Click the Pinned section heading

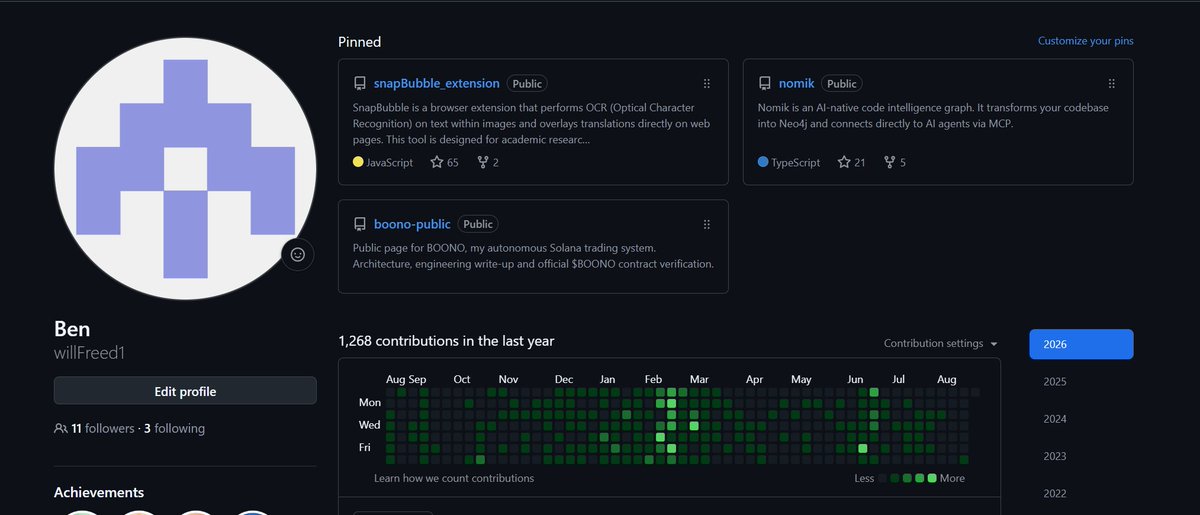point(359,42)
